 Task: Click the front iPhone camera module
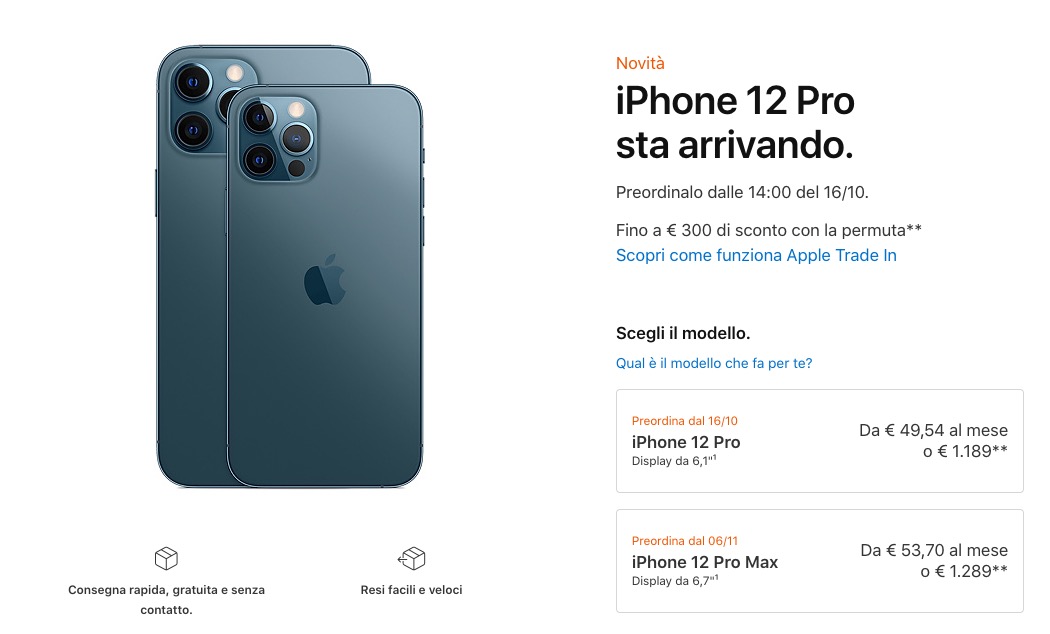click(275, 139)
